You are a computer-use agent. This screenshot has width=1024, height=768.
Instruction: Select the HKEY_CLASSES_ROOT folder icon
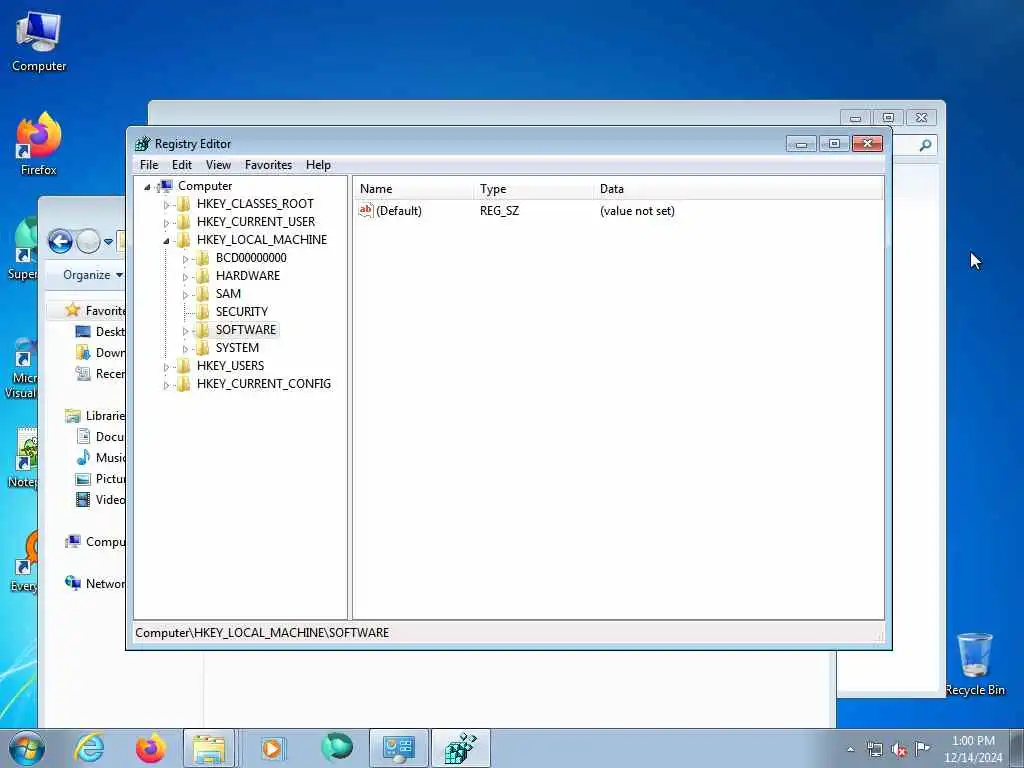184,204
